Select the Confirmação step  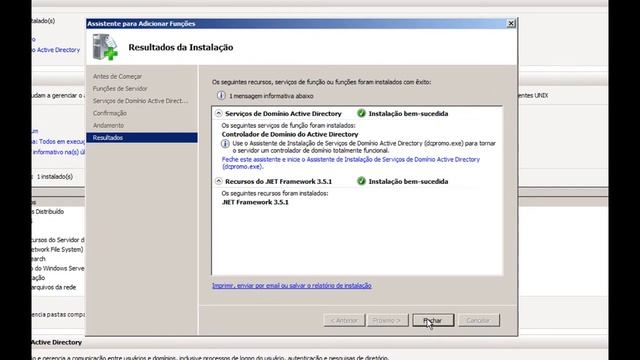109,113
